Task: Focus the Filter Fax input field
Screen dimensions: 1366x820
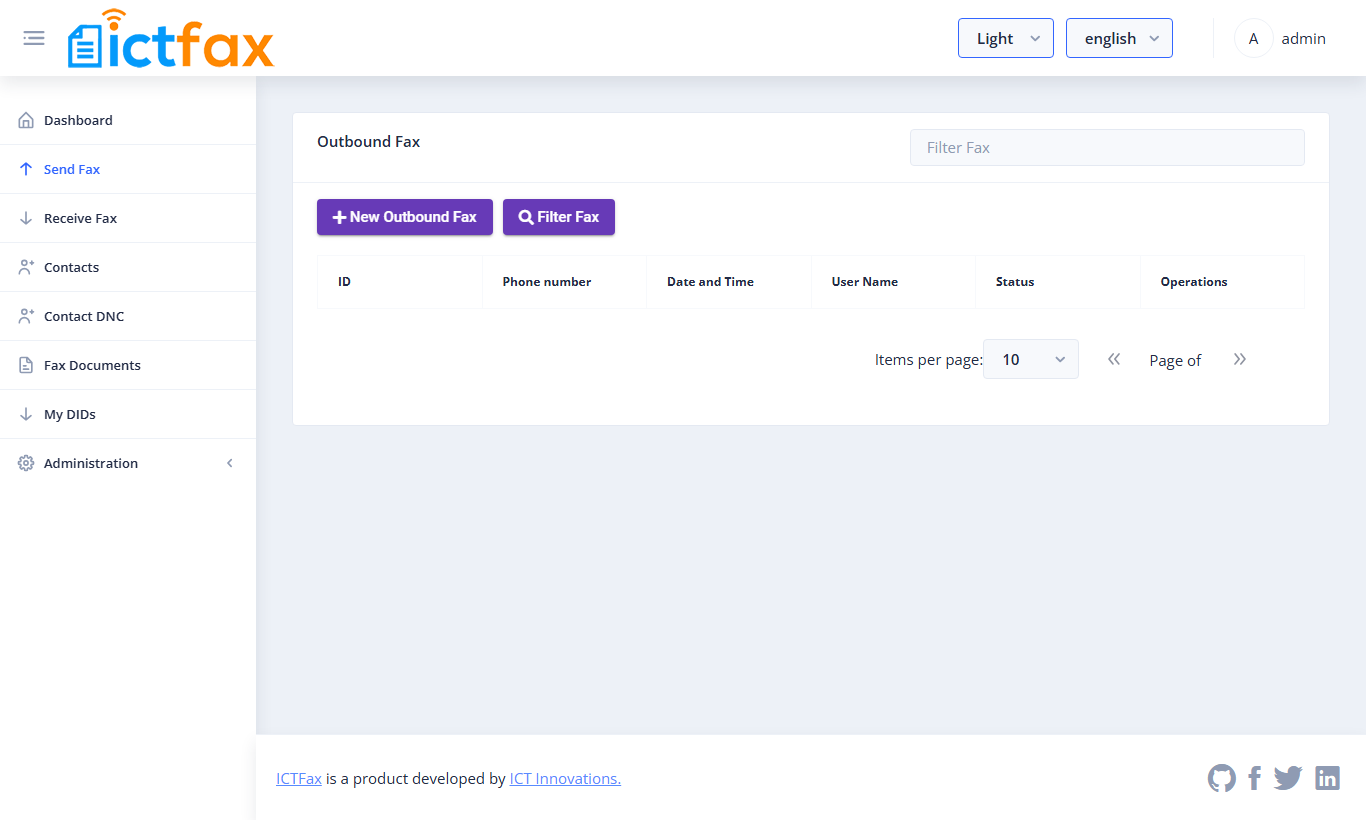Action: coord(1107,147)
